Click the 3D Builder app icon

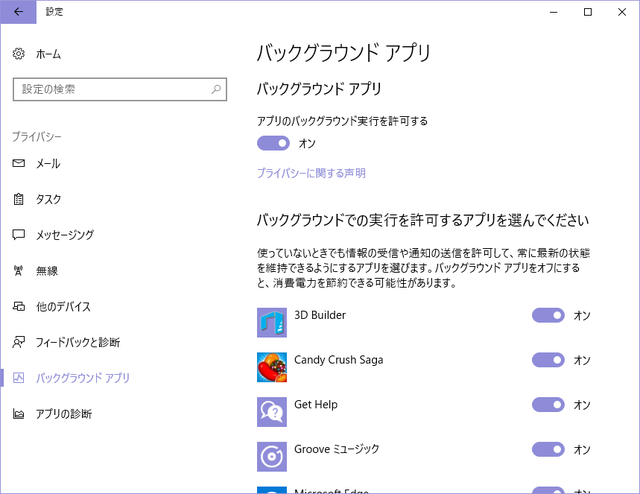pyautogui.click(x=272, y=323)
